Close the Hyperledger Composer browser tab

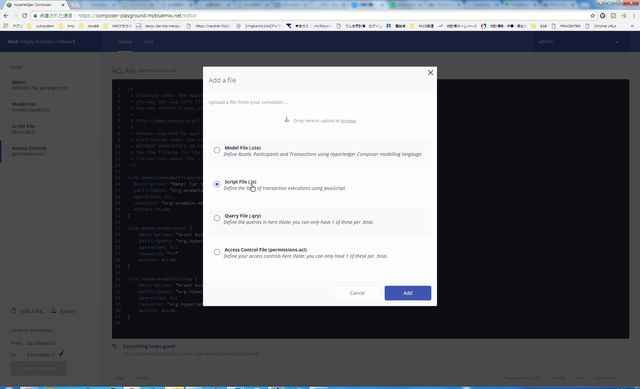tap(63, 4)
